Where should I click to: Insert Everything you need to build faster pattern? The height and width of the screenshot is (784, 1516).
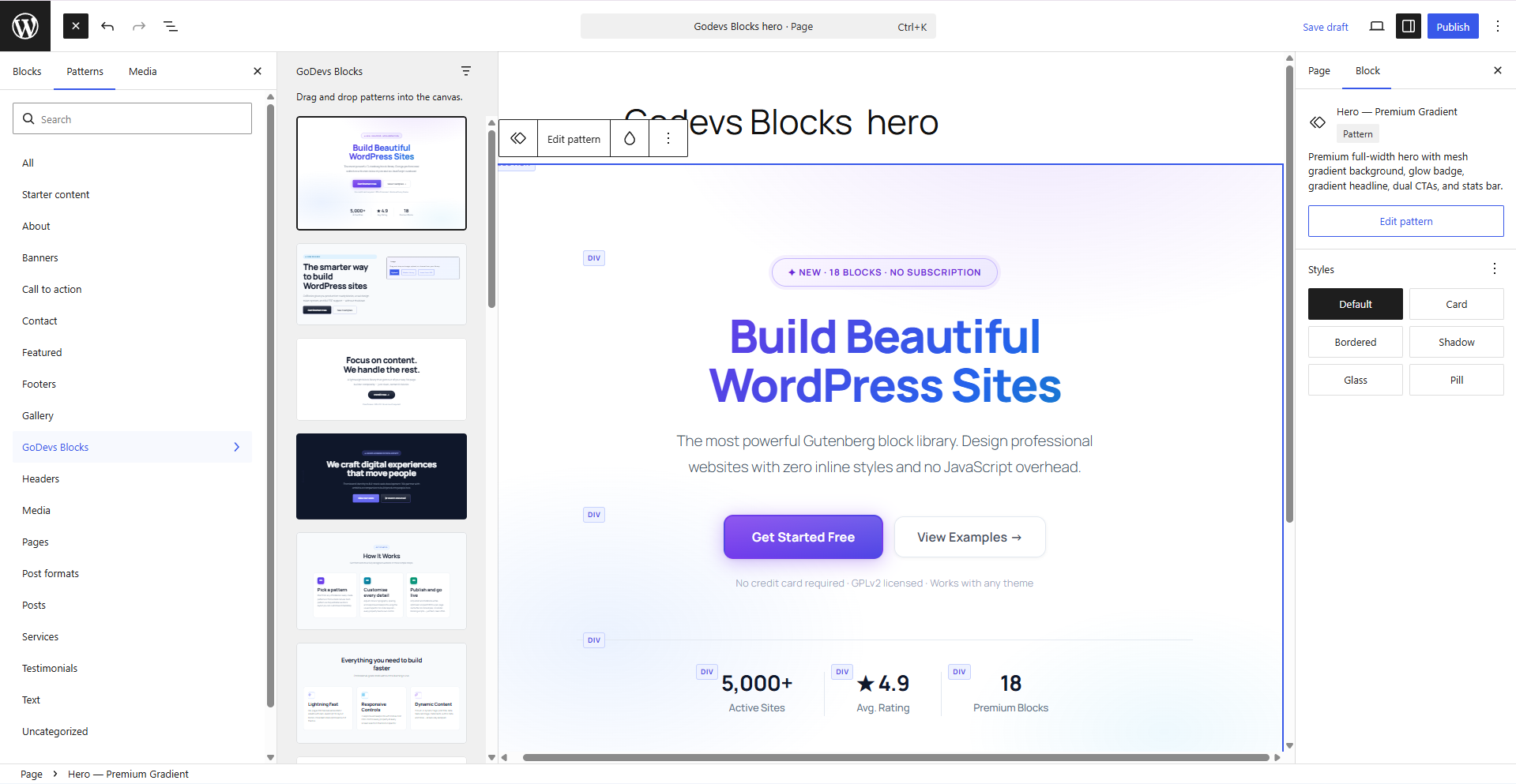pos(382,693)
